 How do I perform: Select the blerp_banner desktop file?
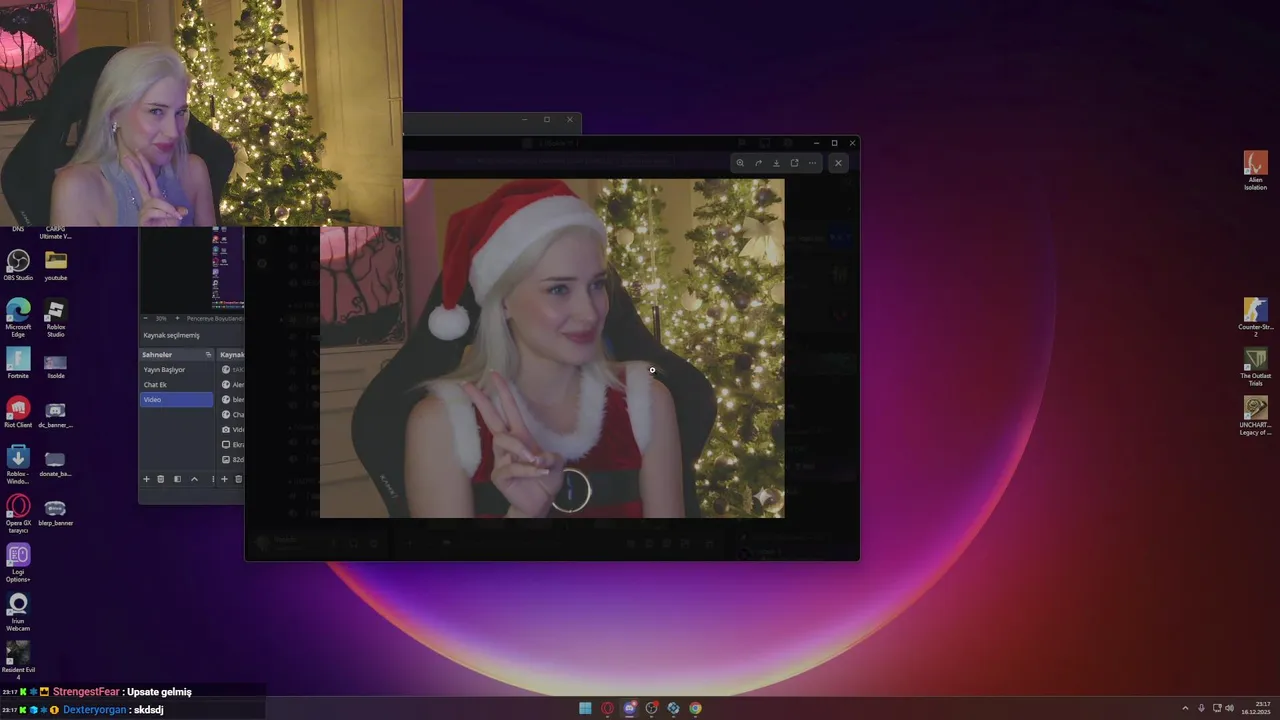point(56,511)
